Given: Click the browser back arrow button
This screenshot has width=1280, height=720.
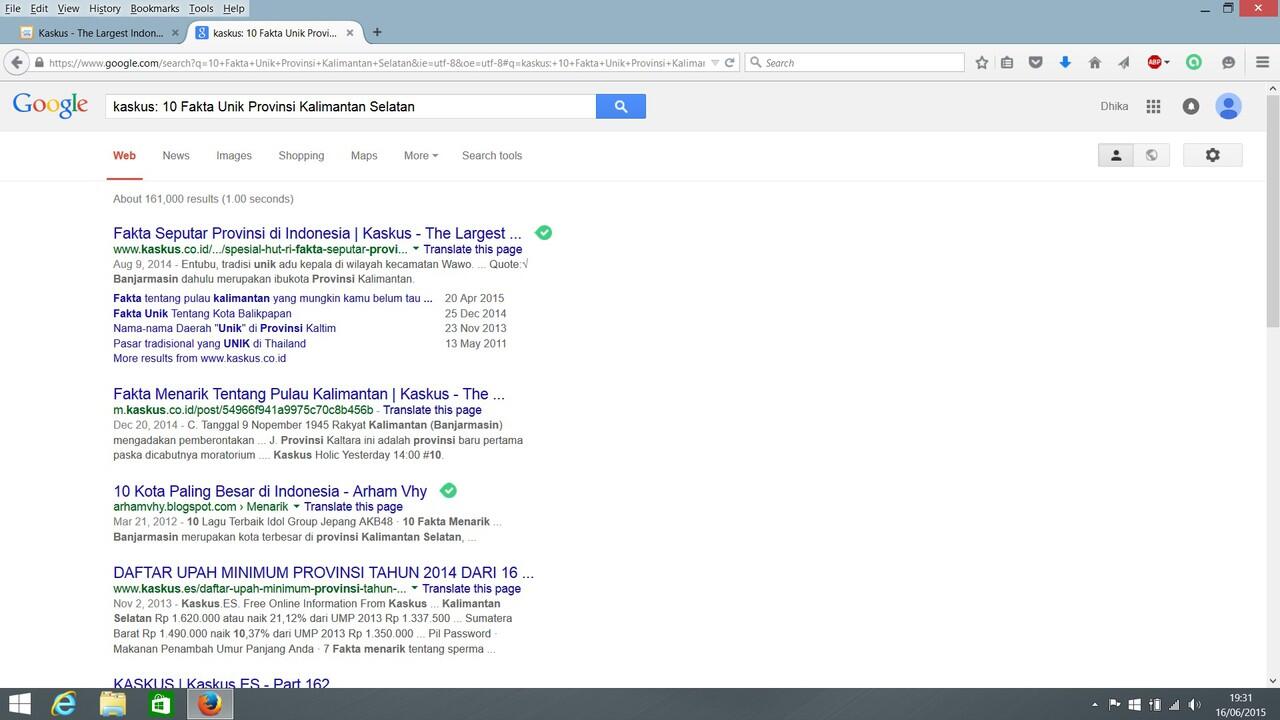Looking at the screenshot, I should [x=16, y=62].
